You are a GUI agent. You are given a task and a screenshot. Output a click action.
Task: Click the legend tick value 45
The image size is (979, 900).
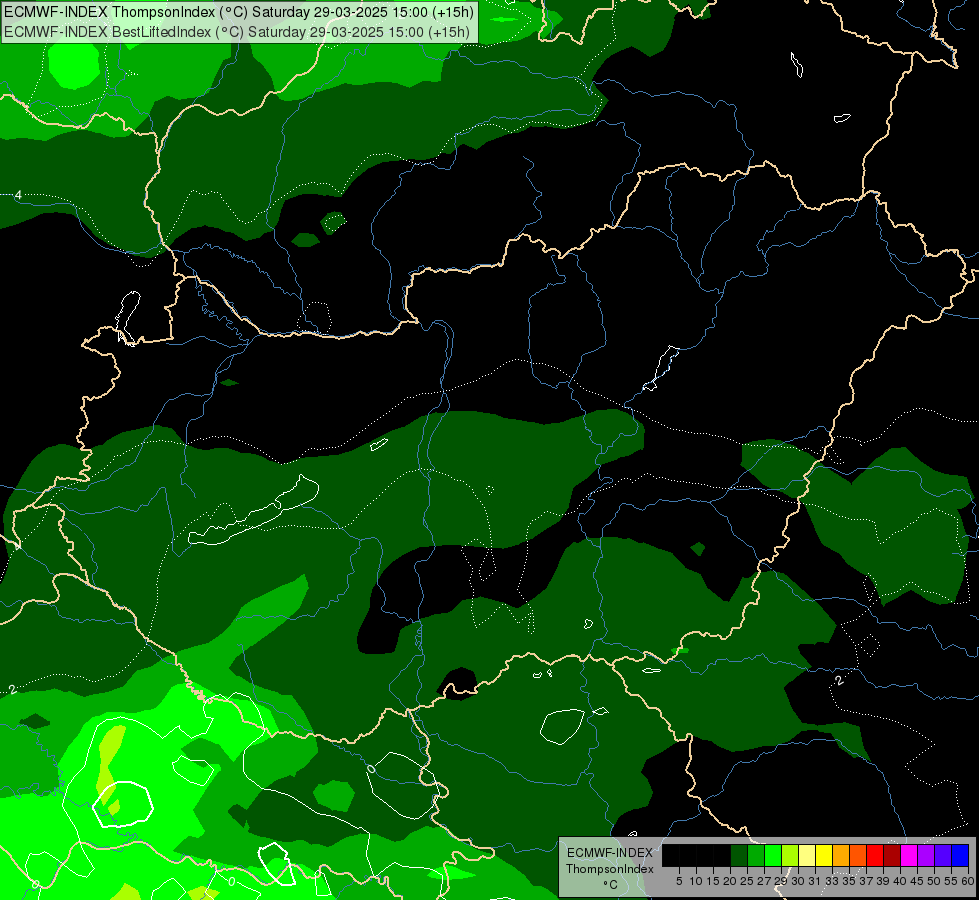918,881
